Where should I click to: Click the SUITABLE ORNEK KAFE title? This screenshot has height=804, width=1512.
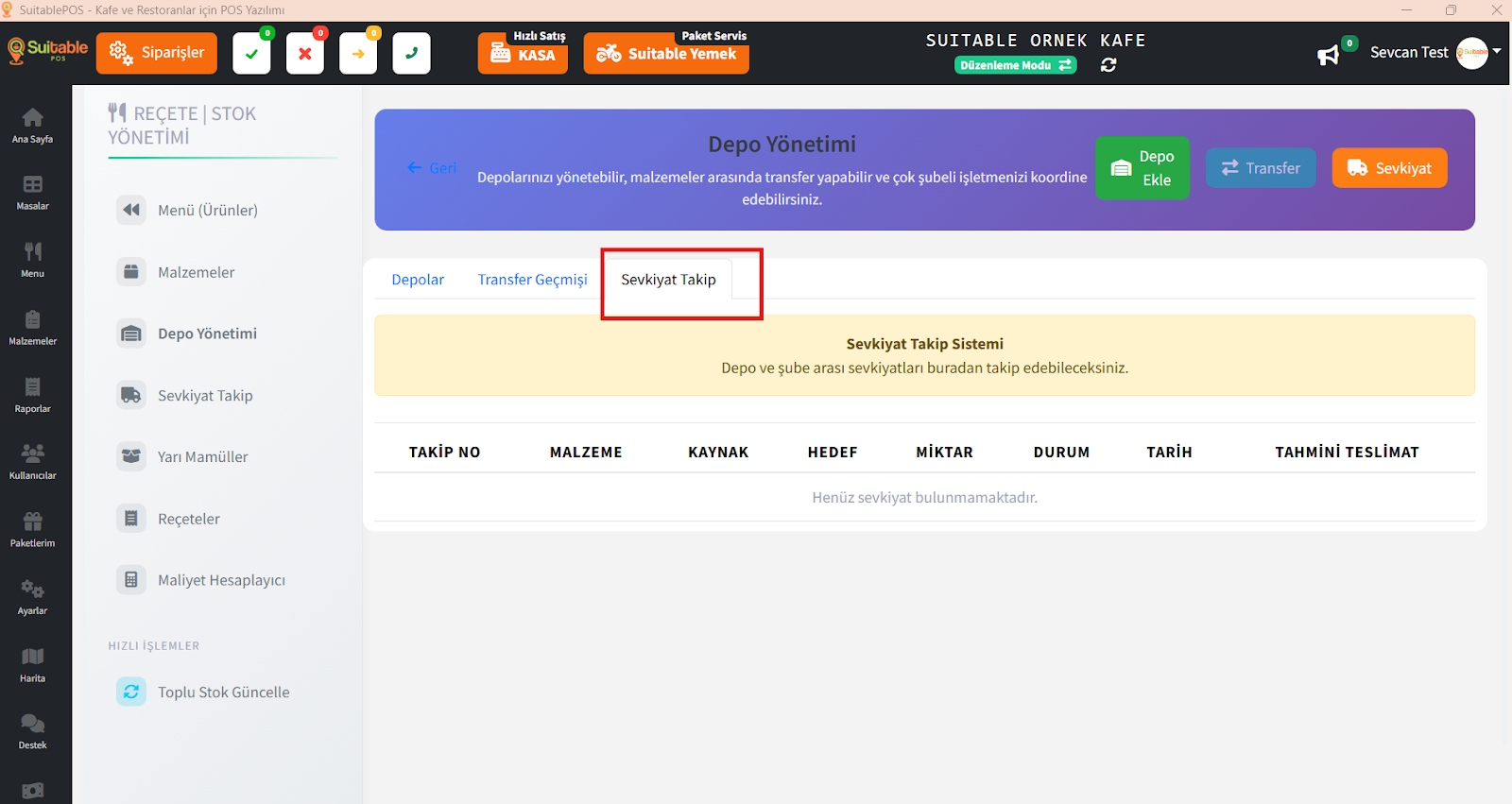pos(1036,41)
